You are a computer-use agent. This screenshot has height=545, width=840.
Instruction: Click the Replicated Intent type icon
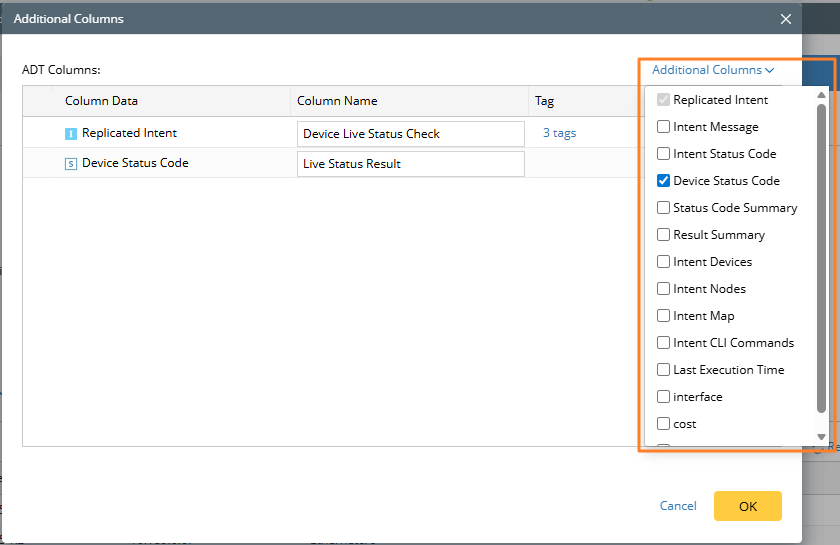click(x=71, y=134)
